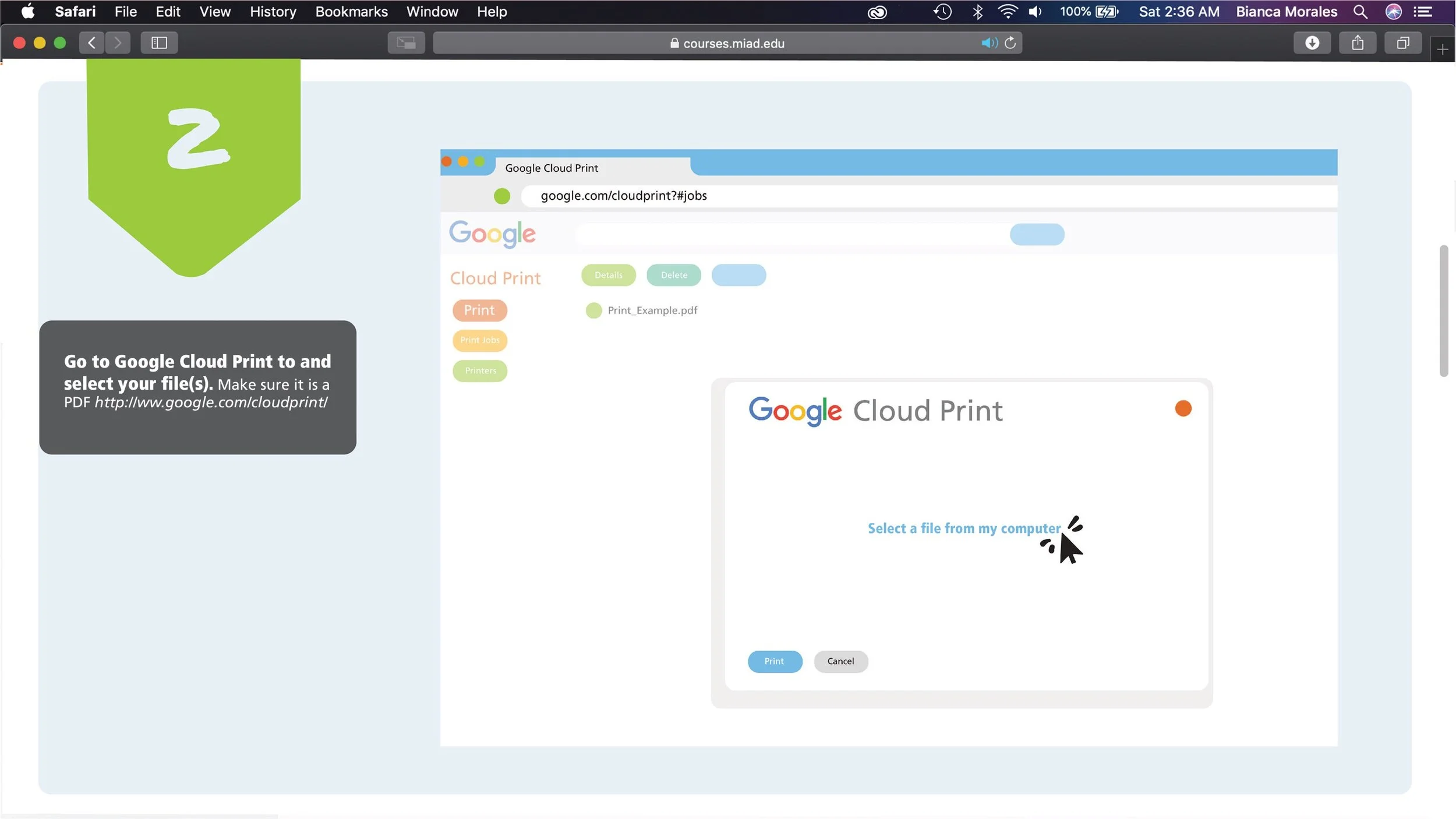Open the volume control in menu bar
This screenshot has width=1456, height=819.
1035,12
